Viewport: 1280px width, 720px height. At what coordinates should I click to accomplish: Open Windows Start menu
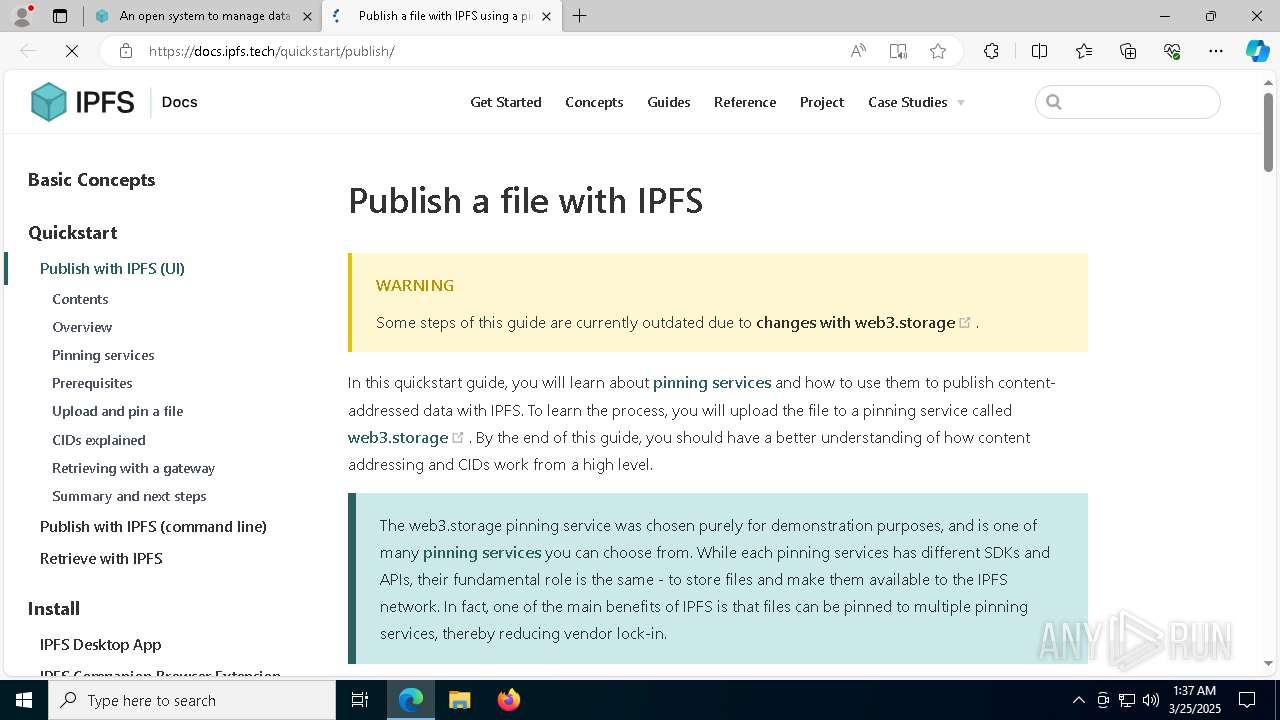(24, 700)
